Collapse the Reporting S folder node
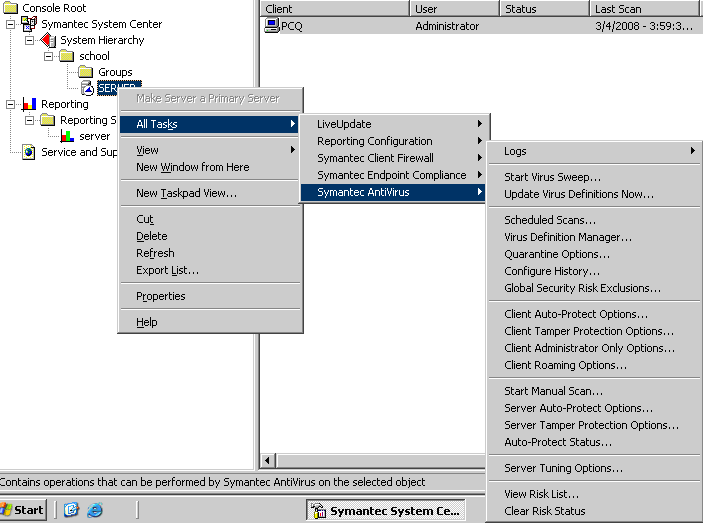The height and width of the screenshot is (524, 703). (29, 120)
